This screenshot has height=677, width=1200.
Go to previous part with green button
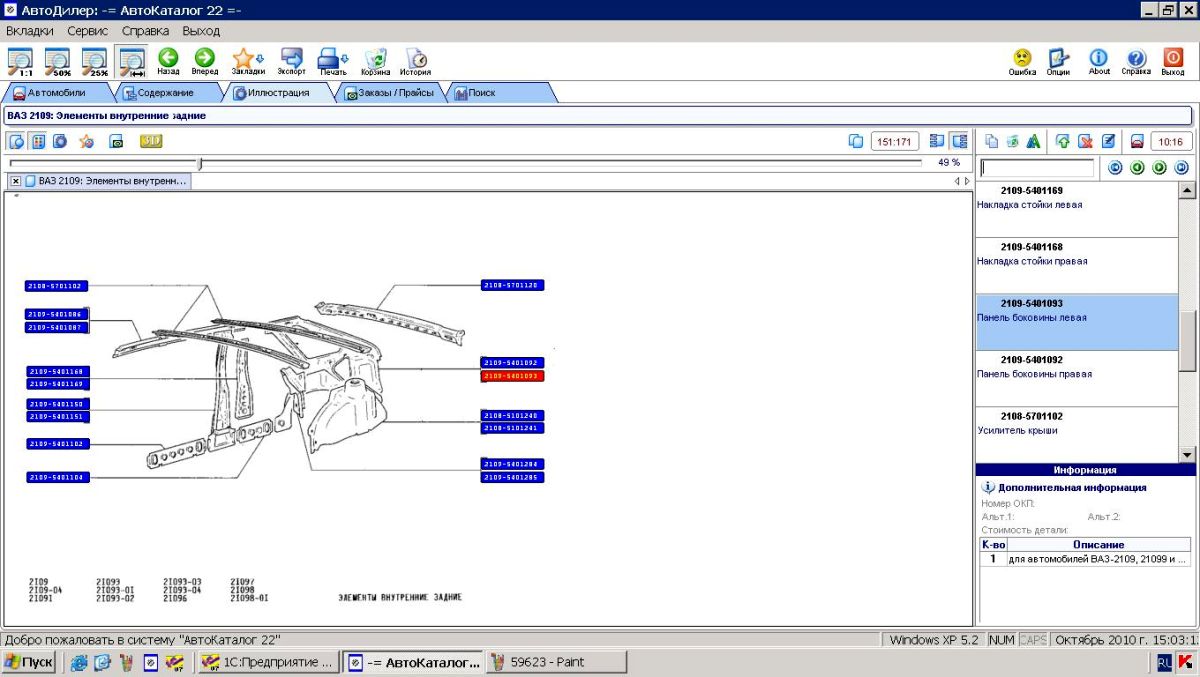point(1138,168)
